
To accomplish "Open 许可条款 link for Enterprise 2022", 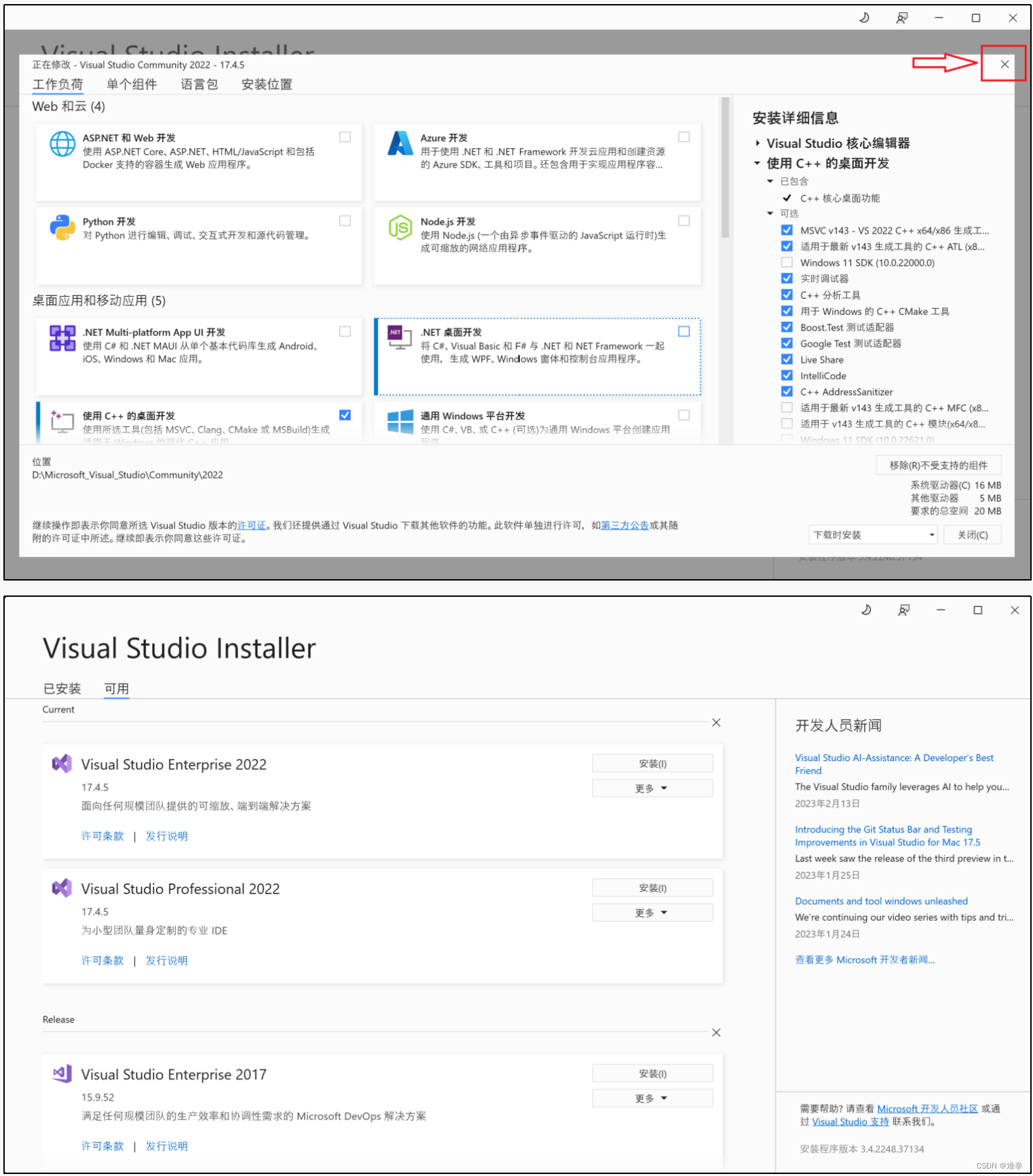I will (102, 835).
